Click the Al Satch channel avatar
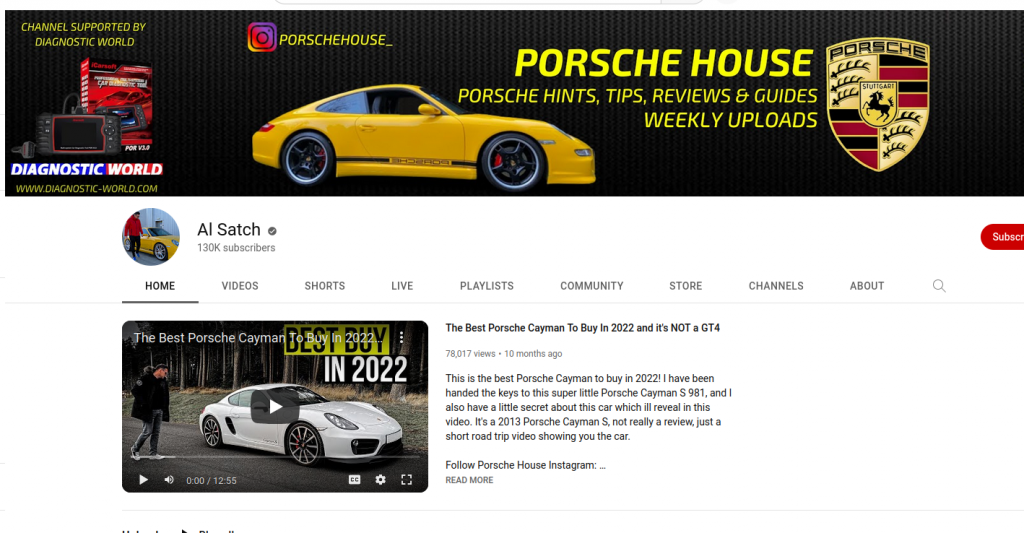Screen dimensions: 1024x533 pos(151,237)
